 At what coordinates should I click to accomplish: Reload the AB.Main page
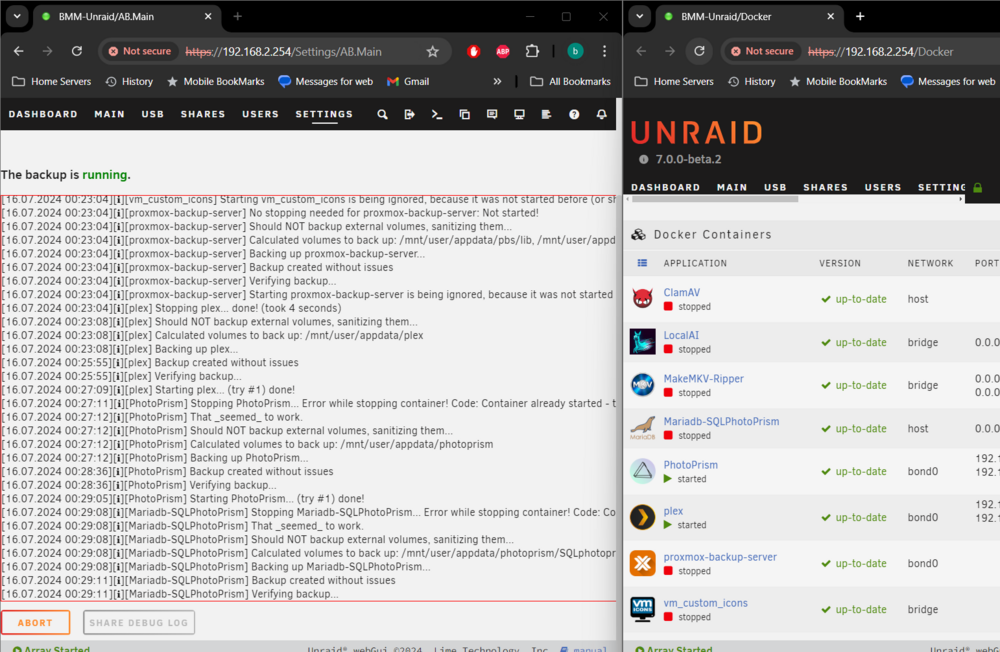coord(77,52)
